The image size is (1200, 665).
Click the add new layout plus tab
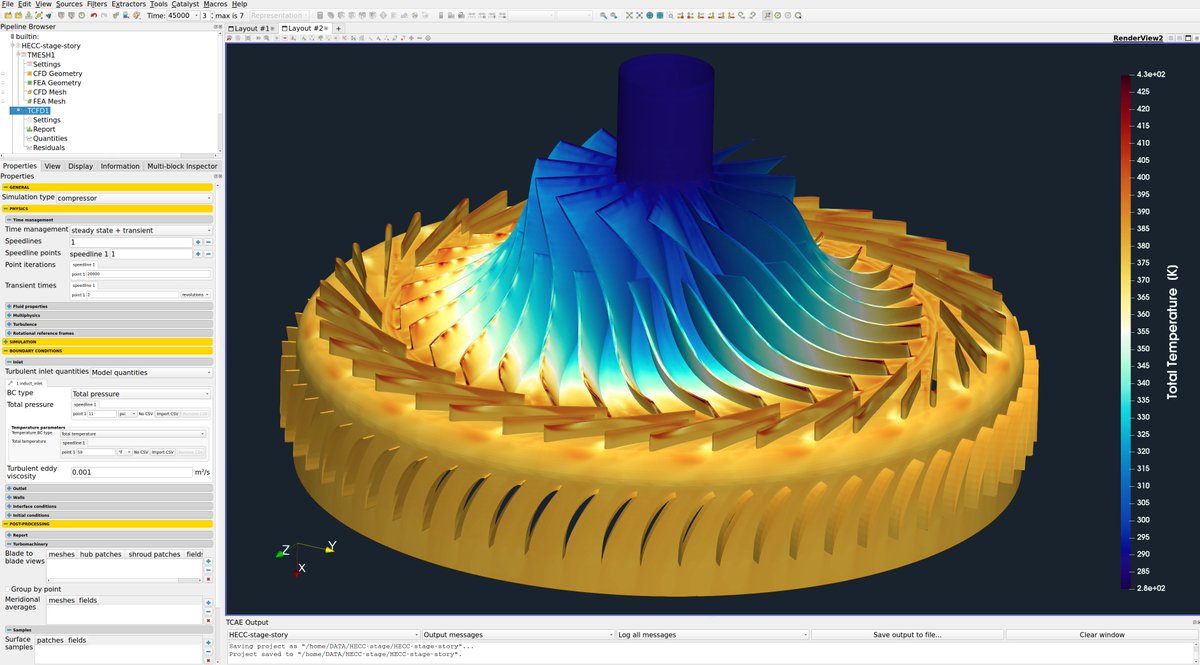click(x=338, y=28)
